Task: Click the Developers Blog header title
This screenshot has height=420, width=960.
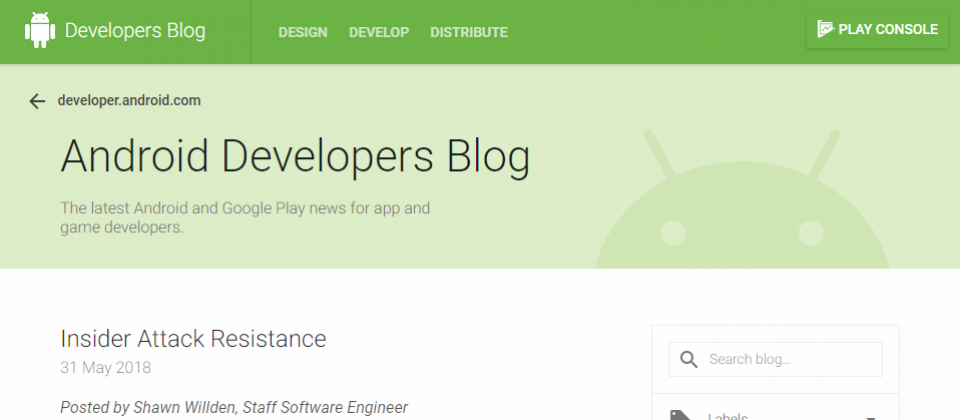Action: (x=135, y=31)
